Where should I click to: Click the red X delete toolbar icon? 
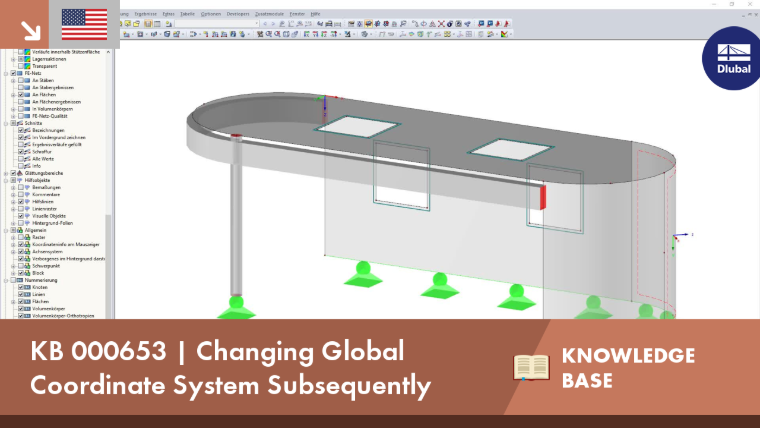coord(441,23)
